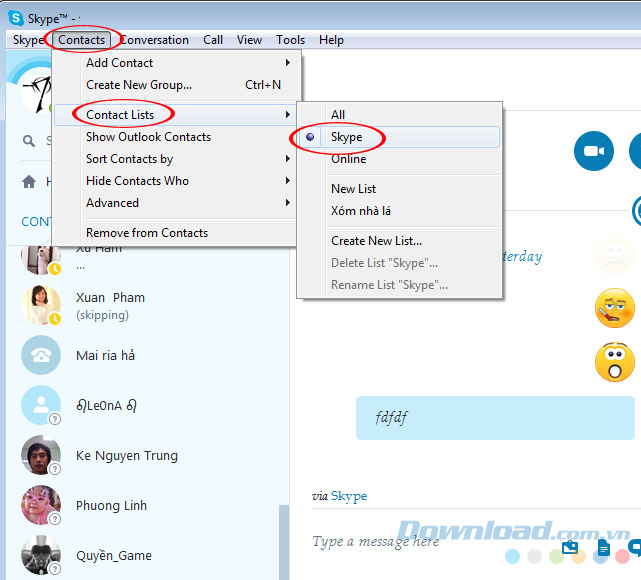The width and height of the screenshot is (641, 580).
Task: Click the profile picture avatar
Action: pos(36,92)
